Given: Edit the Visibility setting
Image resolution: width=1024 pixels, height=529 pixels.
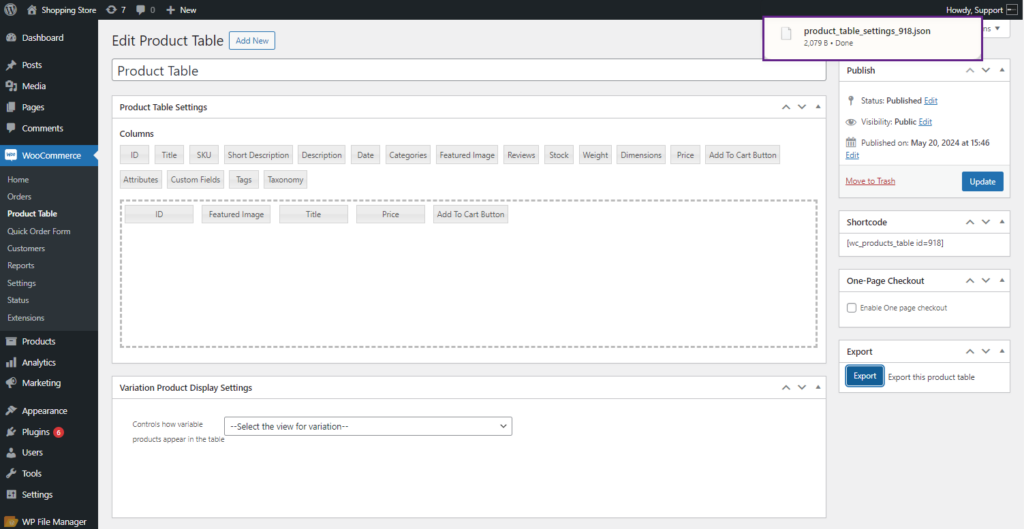Looking at the screenshot, I should coord(925,121).
